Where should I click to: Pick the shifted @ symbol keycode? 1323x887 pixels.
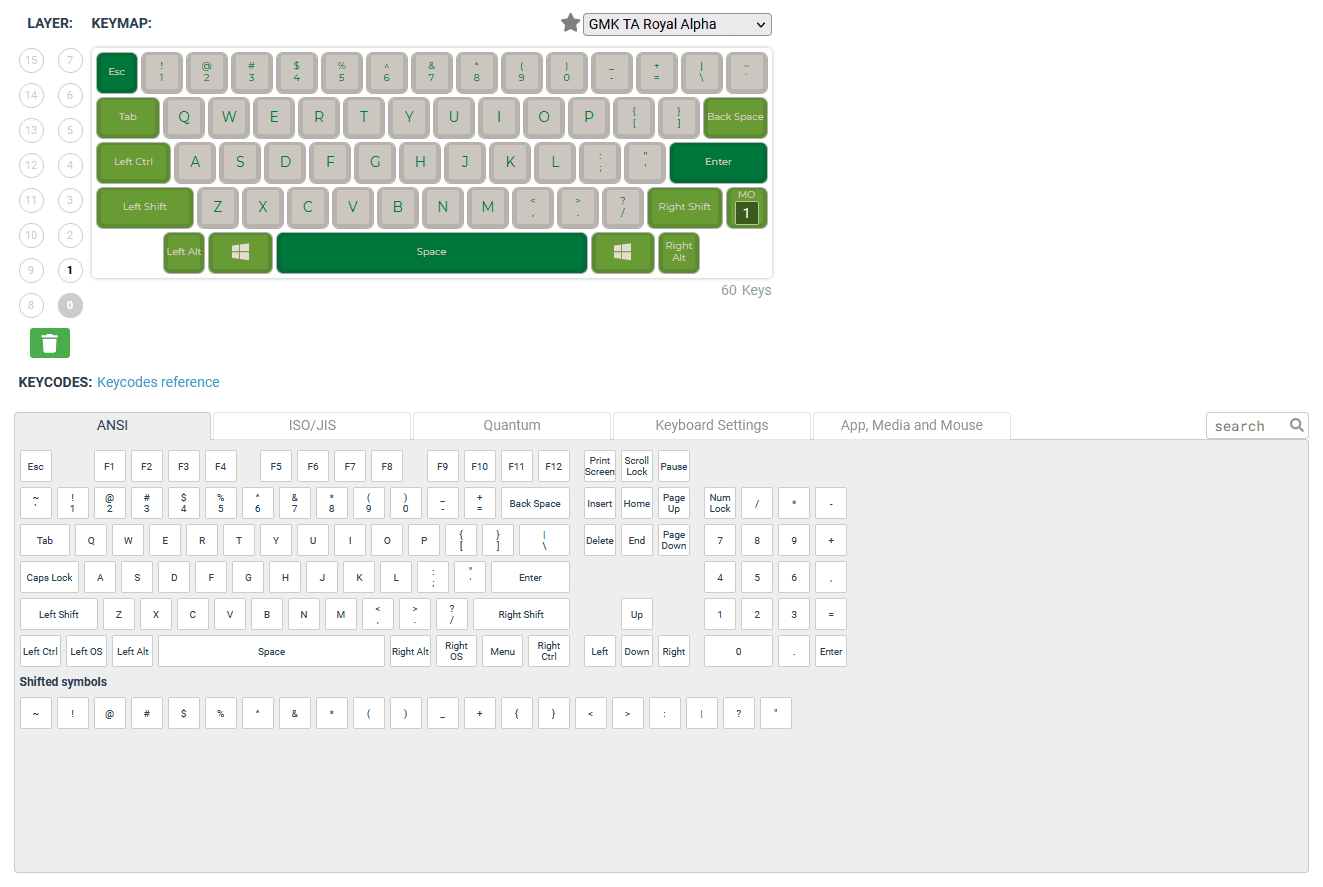pos(110,713)
